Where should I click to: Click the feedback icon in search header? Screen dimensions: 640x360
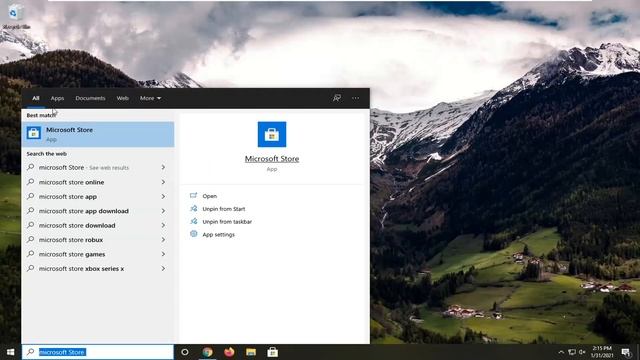click(337, 98)
